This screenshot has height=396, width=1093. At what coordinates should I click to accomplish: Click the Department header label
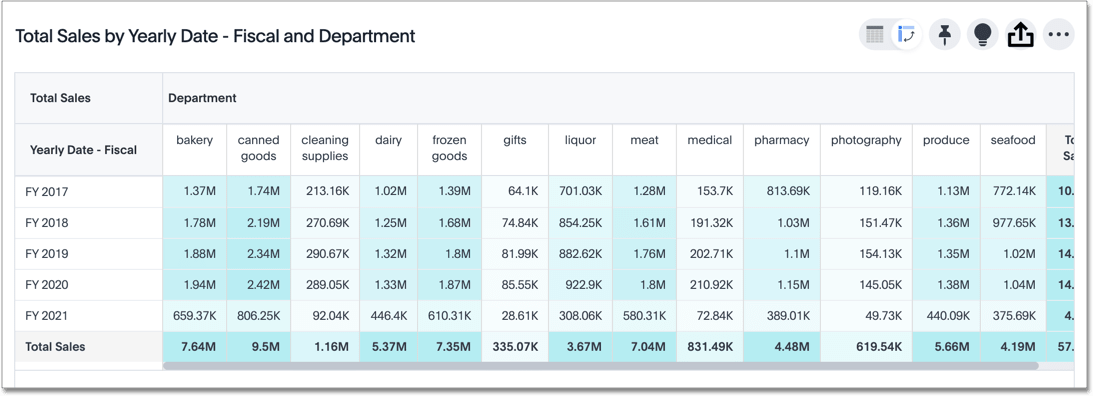pyautogui.click(x=202, y=98)
